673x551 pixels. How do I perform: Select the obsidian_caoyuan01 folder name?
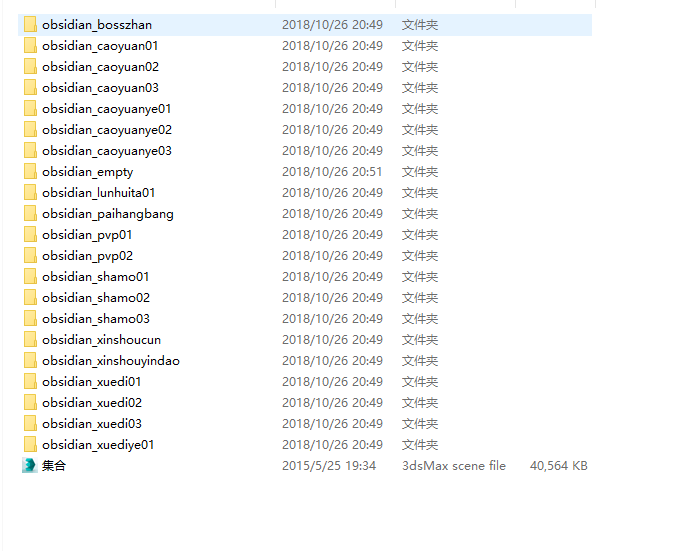[x=100, y=46]
